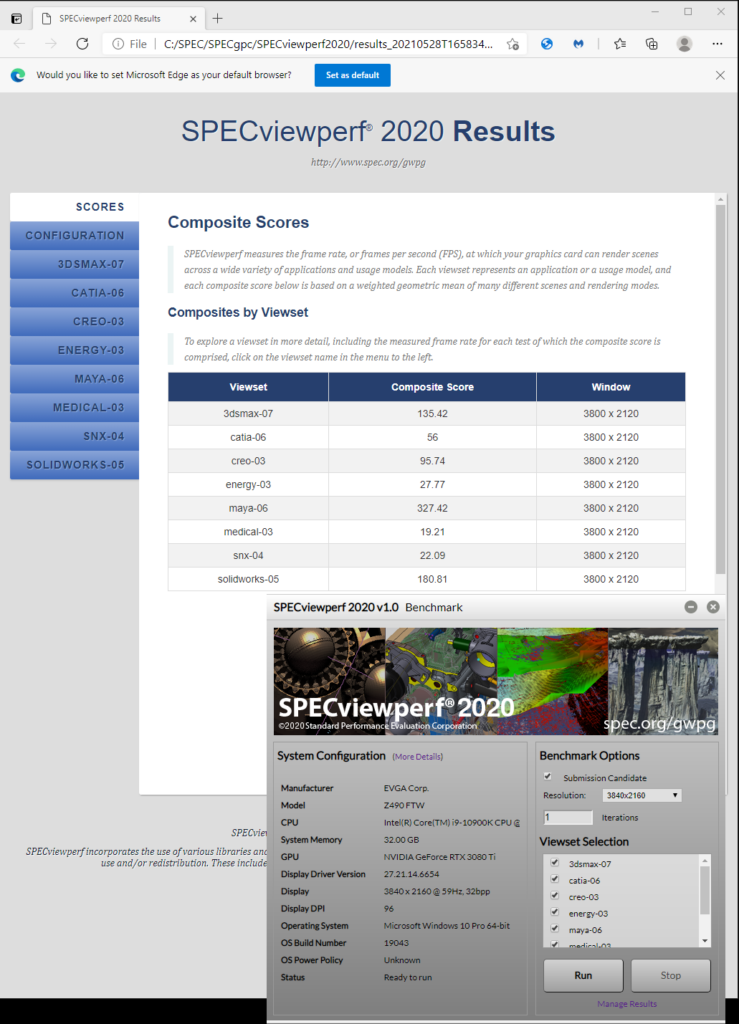Open the Collections icon in Edge toolbar

point(651,44)
